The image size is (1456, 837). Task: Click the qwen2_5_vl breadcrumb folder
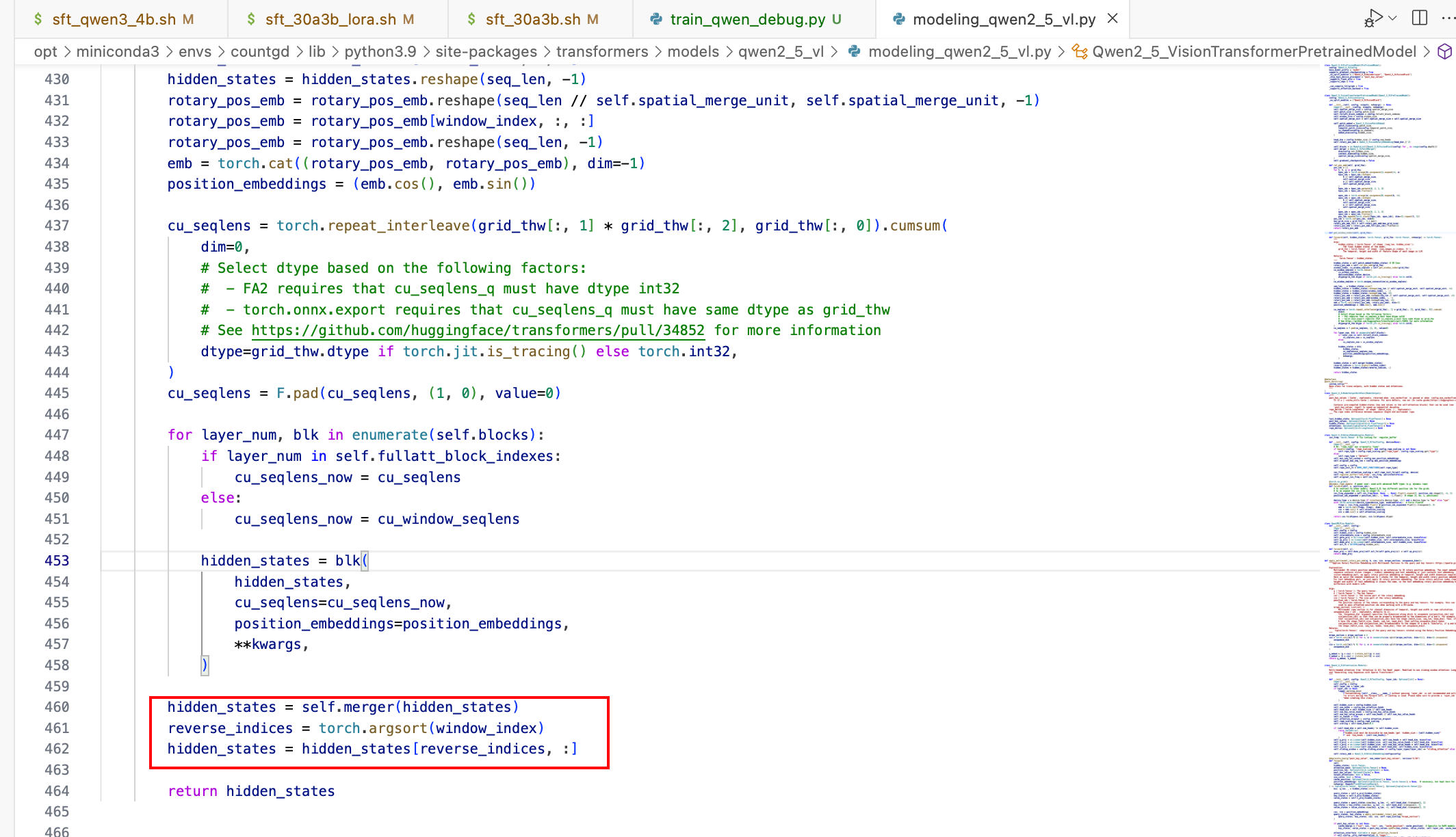pyautogui.click(x=781, y=52)
